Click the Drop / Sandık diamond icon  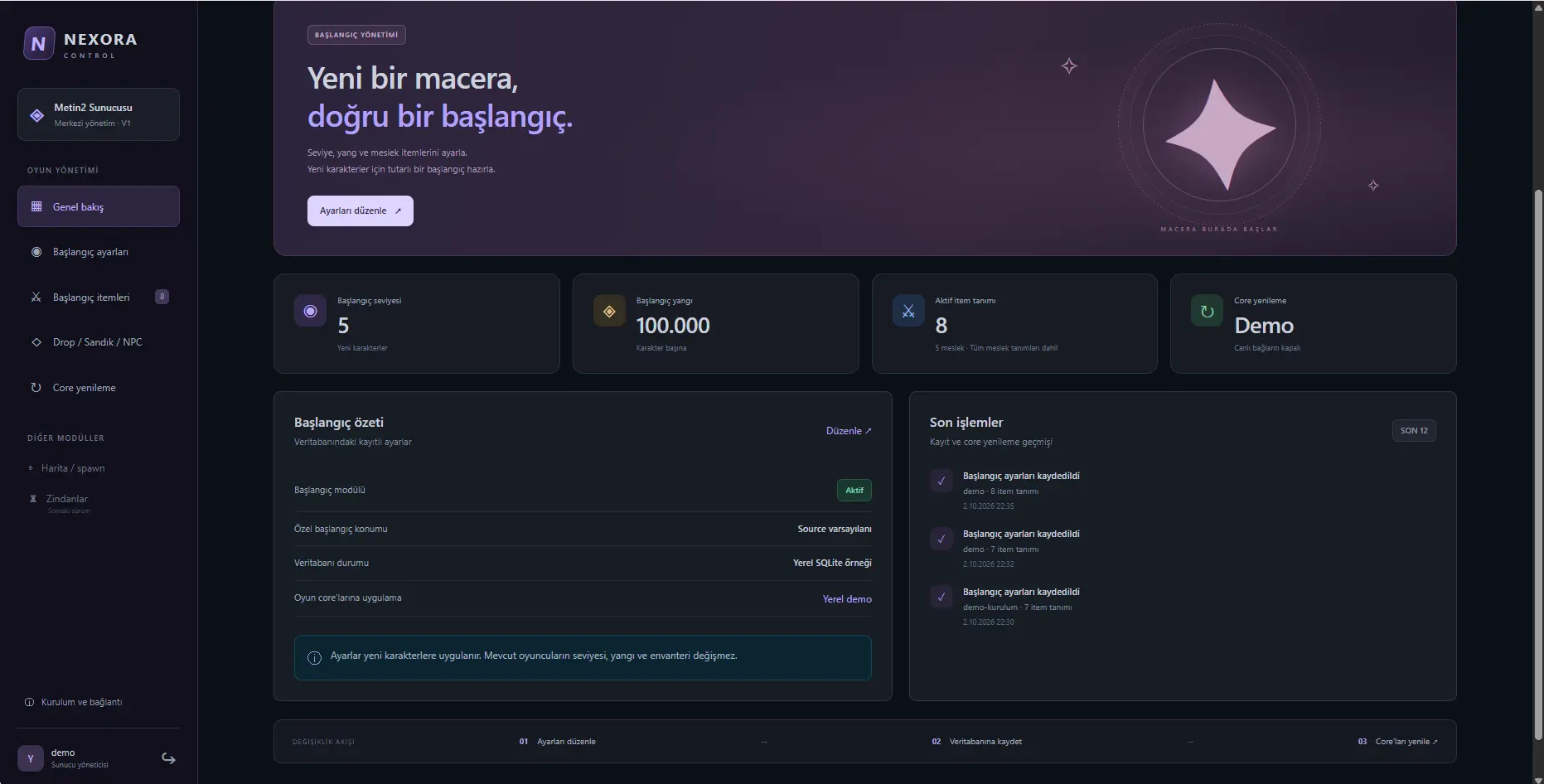point(36,342)
